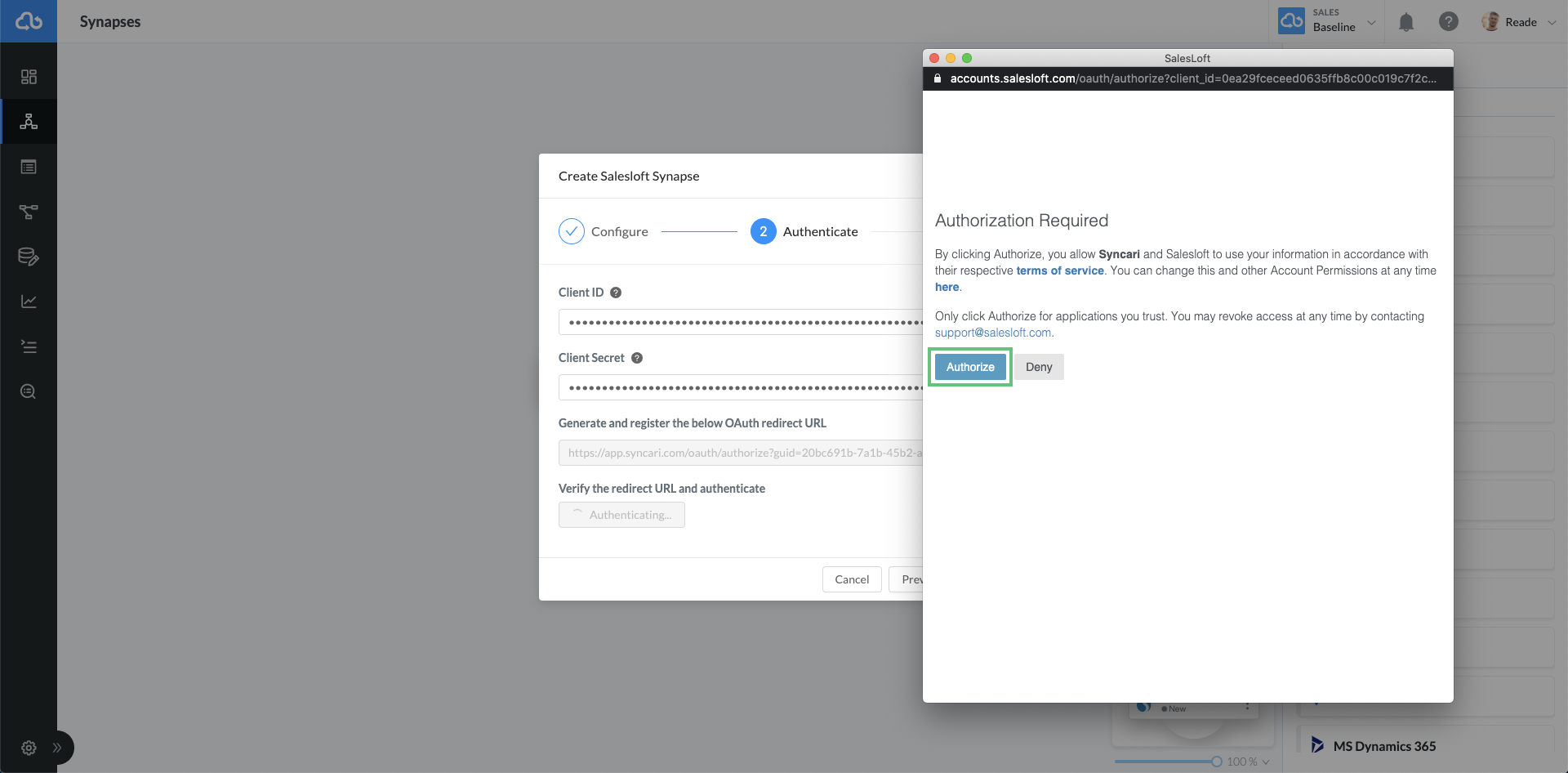1568x773 pixels.
Task: Expand the sidebar with double chevron
Action: (x=57, y=748)
